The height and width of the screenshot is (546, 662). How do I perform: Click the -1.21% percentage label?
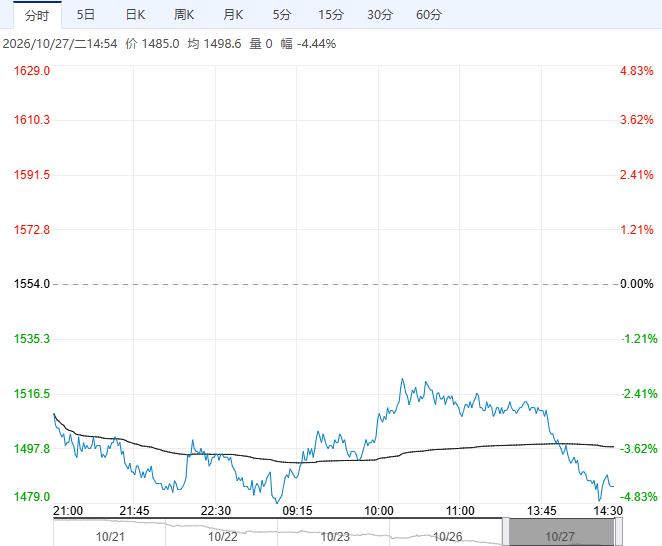[639, 339]
